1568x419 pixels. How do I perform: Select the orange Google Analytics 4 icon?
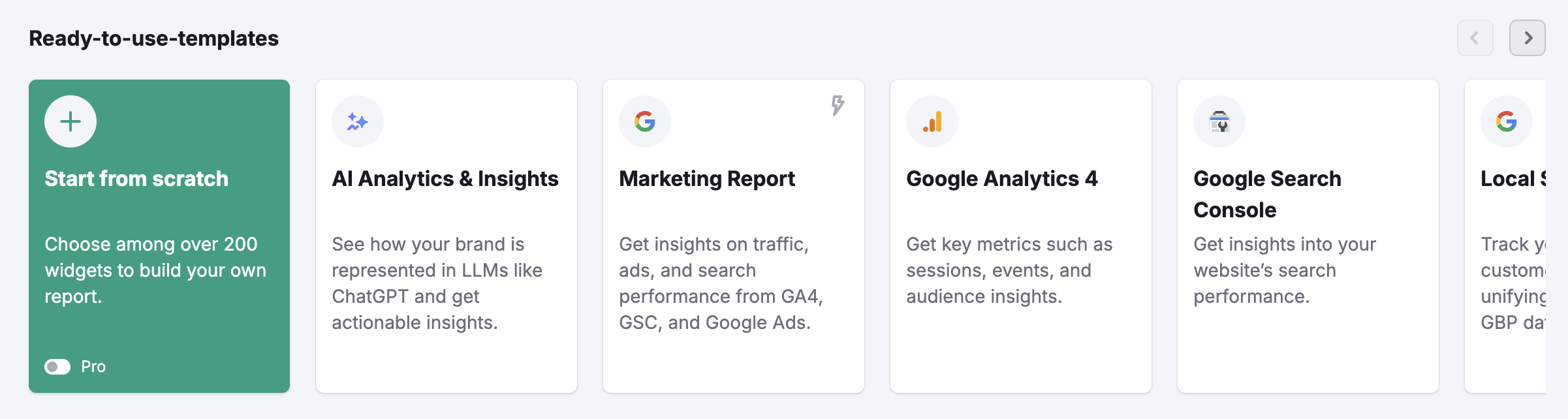coord(932,121)
